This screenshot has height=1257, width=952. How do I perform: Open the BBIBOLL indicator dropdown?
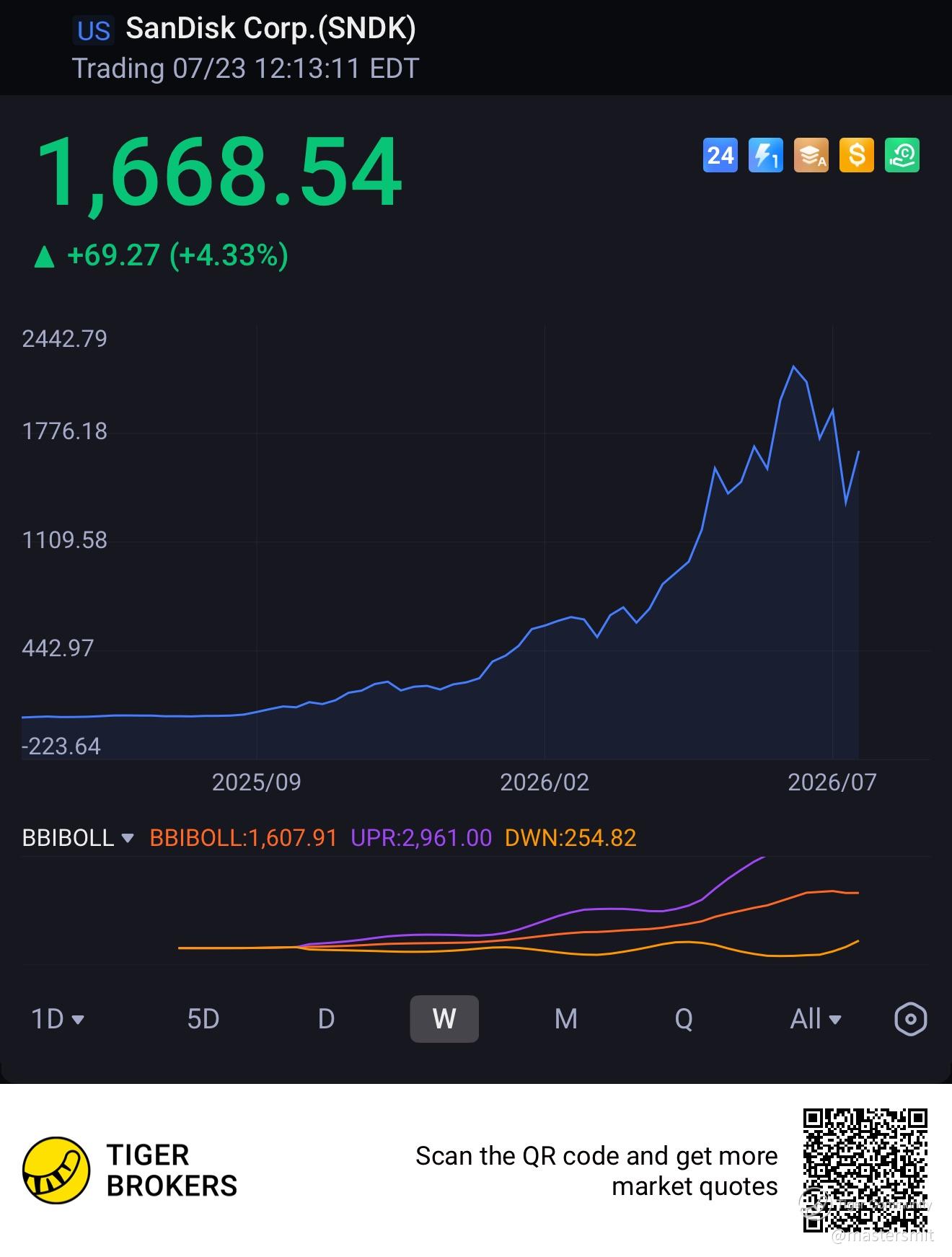coord(78,838)
